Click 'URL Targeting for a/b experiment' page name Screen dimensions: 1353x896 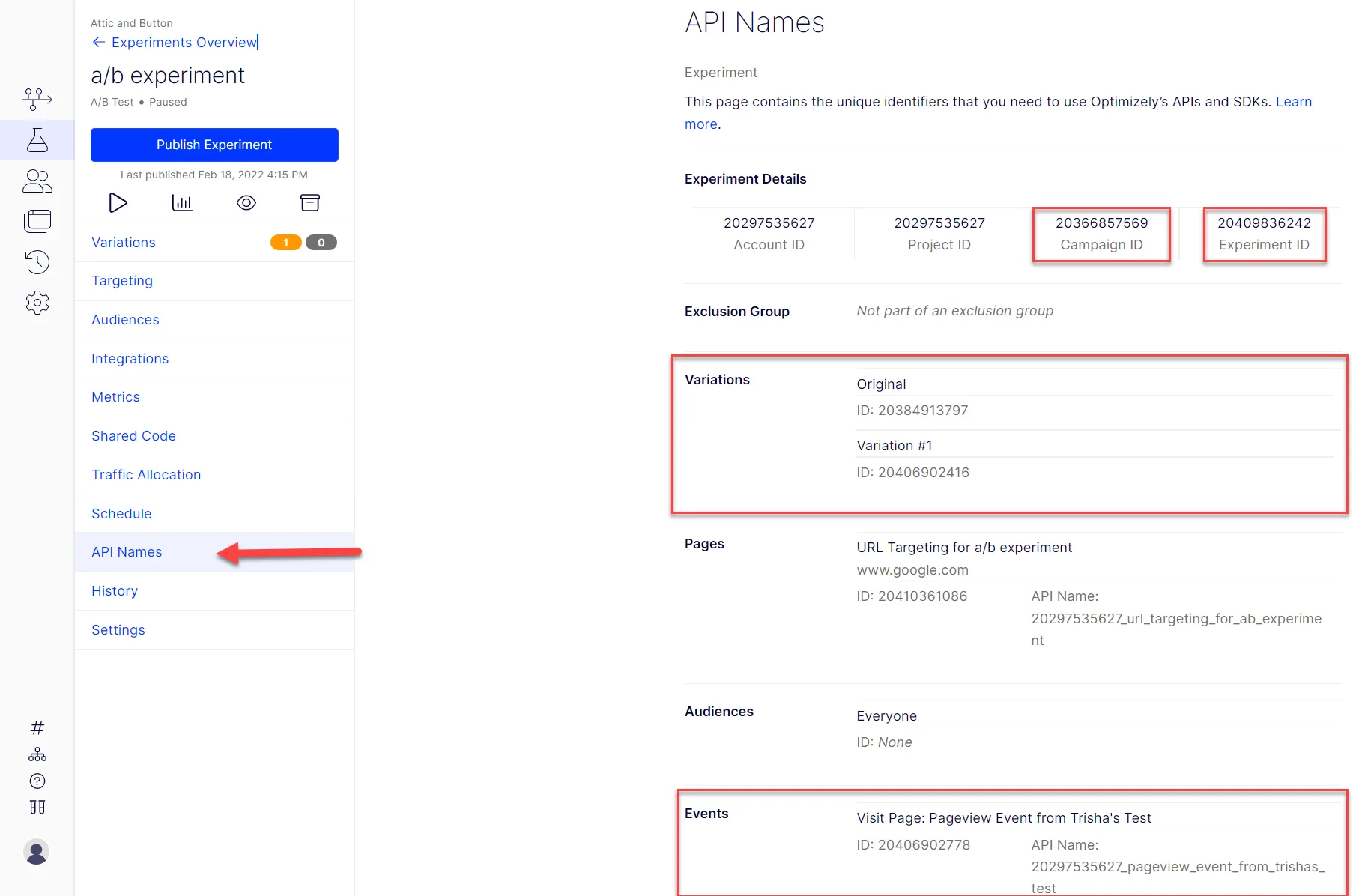point(964,548)
